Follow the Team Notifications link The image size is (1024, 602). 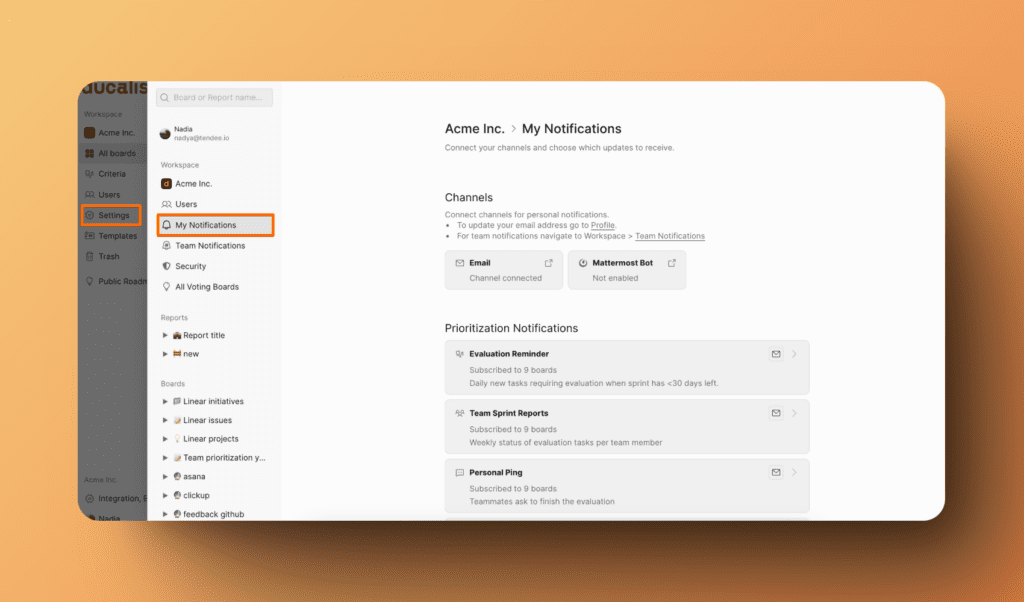pyautogui.click(x=670, y=236)
